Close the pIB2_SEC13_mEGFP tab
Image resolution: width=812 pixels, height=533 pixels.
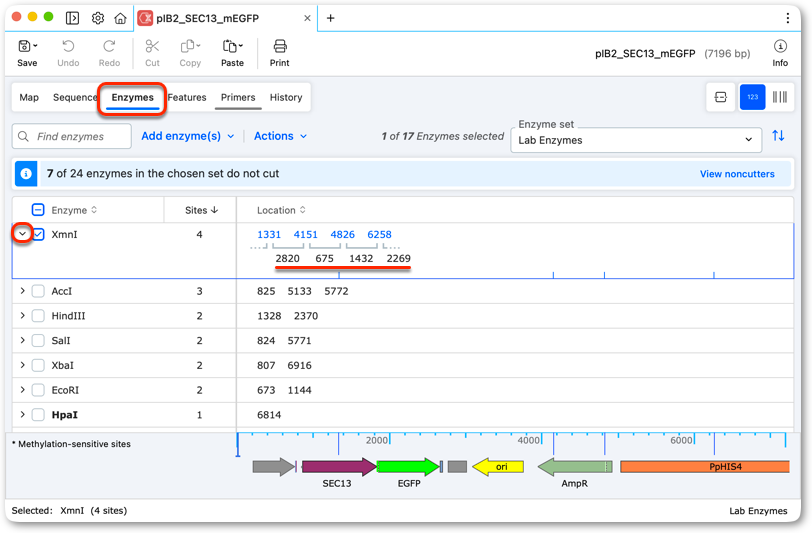tap(307, 18)
